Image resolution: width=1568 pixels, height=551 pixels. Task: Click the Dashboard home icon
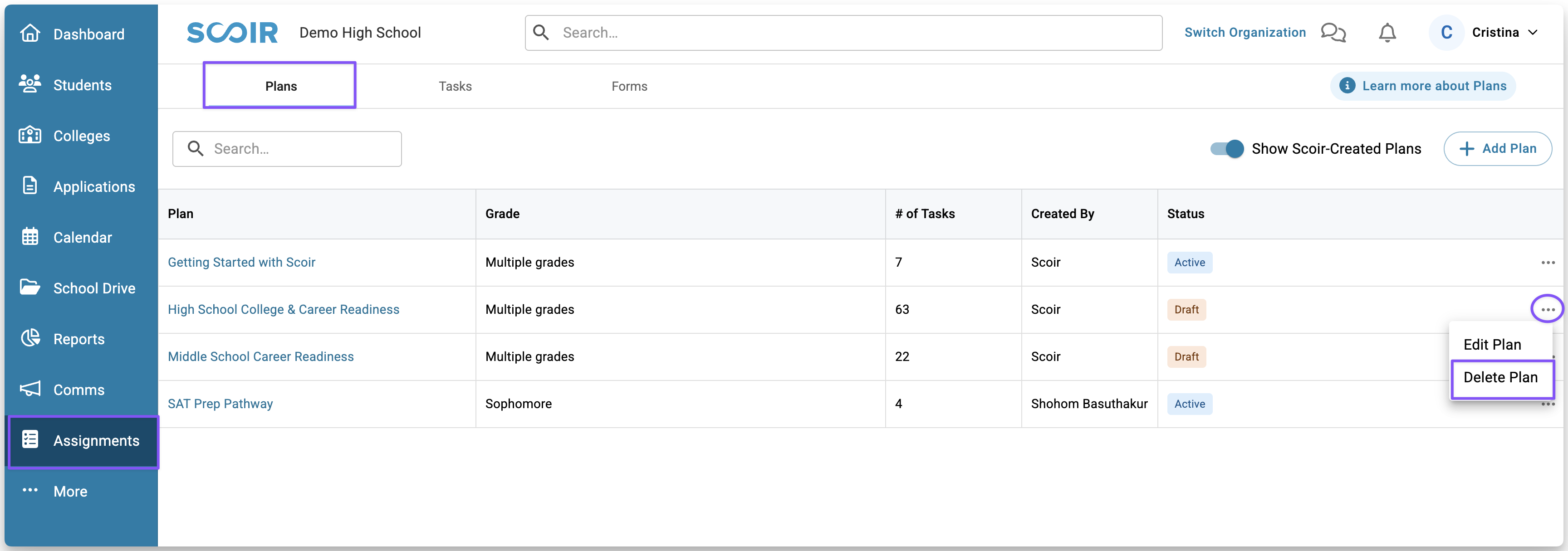[x=30, y=34]
